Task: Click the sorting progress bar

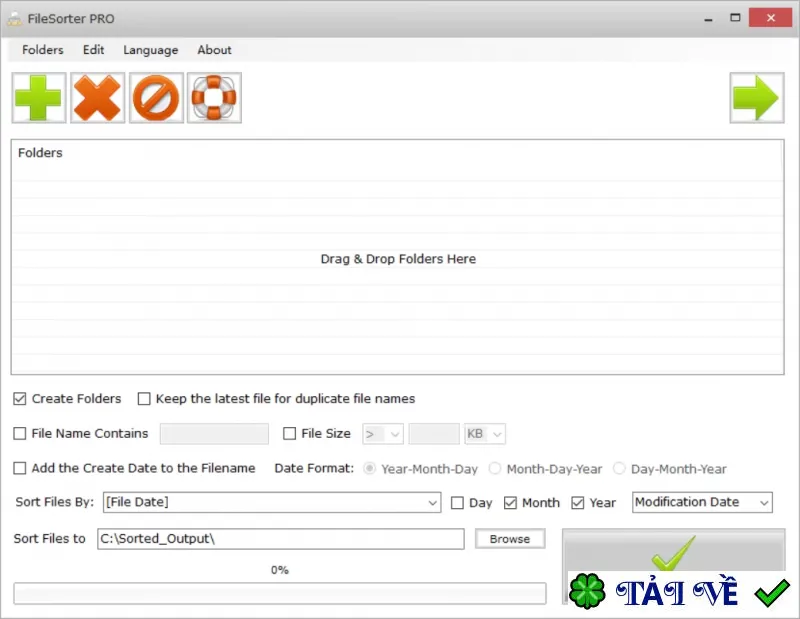Action: (x=280, y=593)
